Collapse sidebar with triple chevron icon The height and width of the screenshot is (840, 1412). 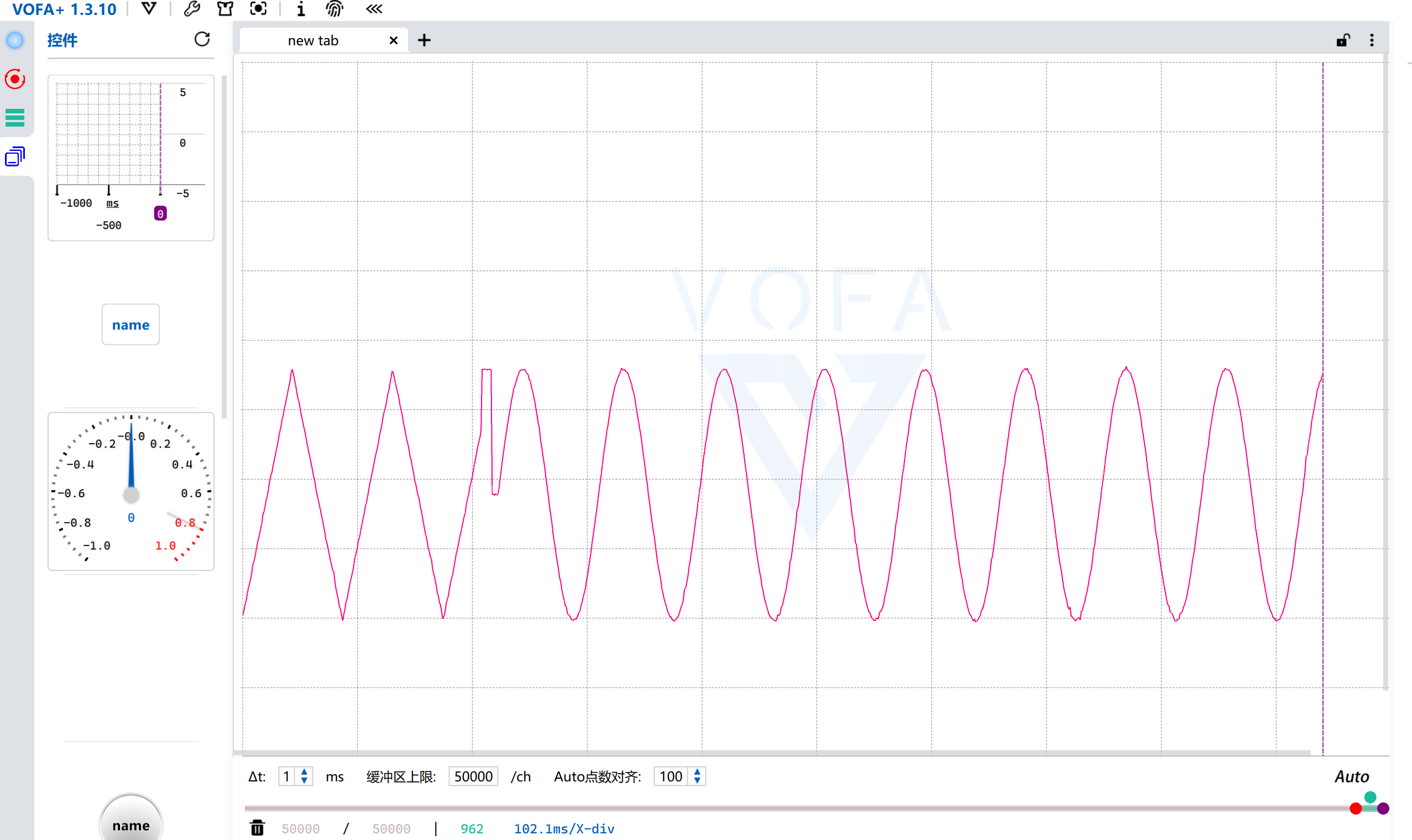coord(374,8)
